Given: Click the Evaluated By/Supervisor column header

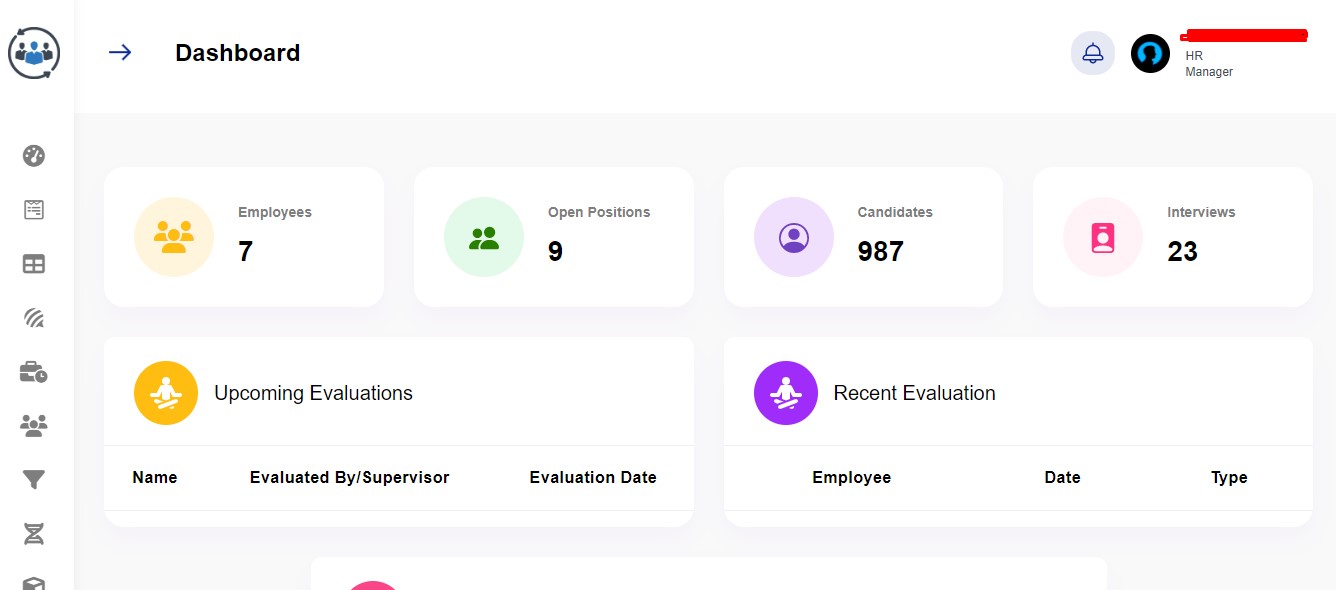Looking at the screenshot, I should click(349, 478).
